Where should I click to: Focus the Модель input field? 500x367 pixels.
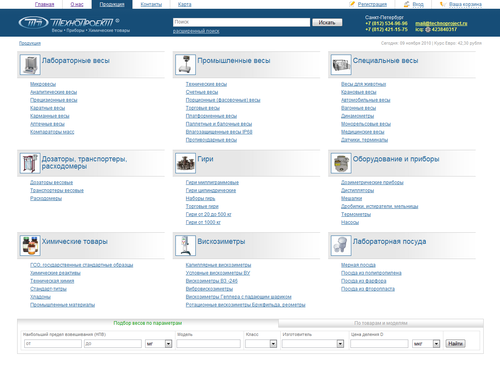pos(209,344)
